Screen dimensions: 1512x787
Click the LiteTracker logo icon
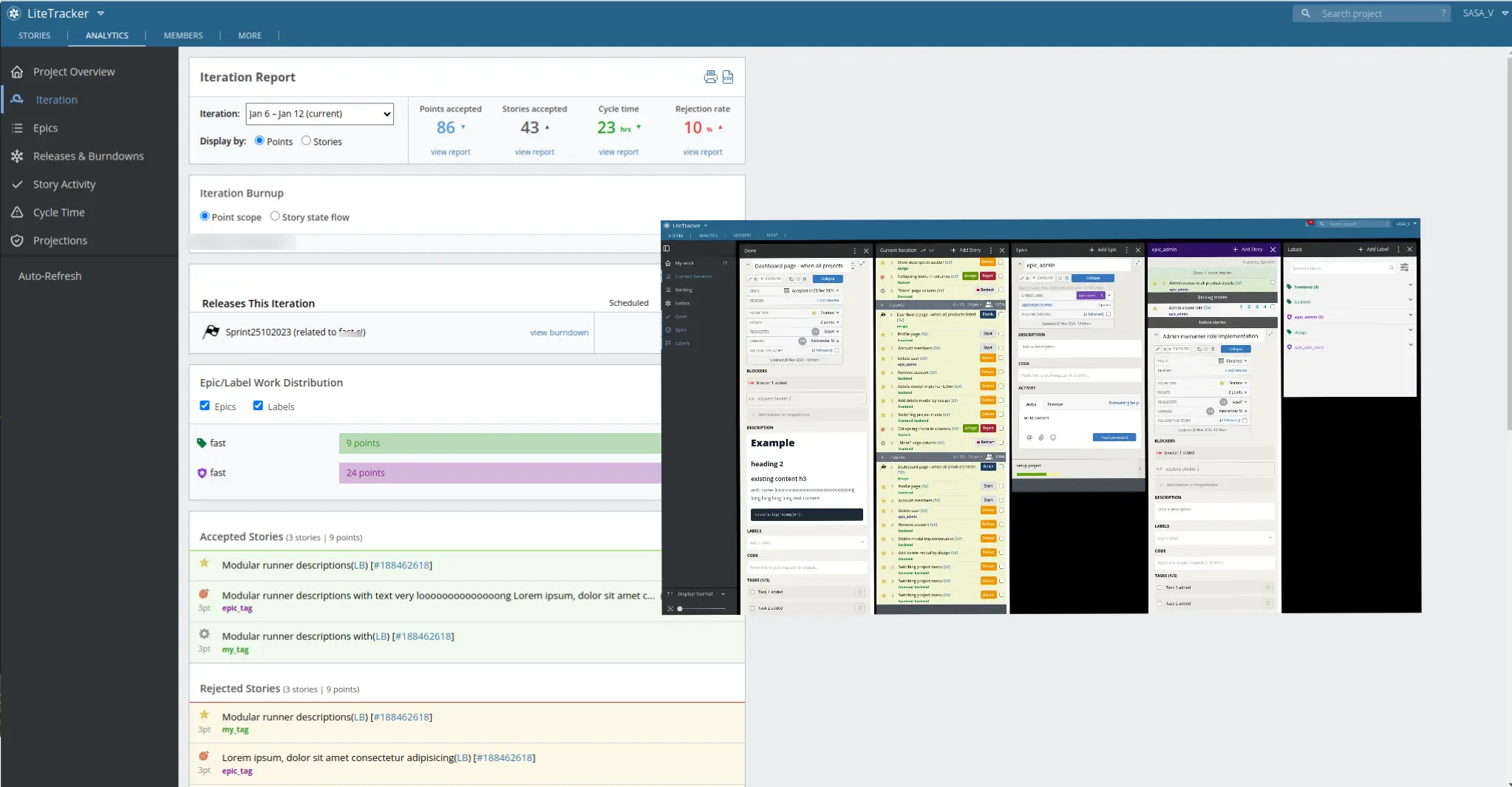14,13
